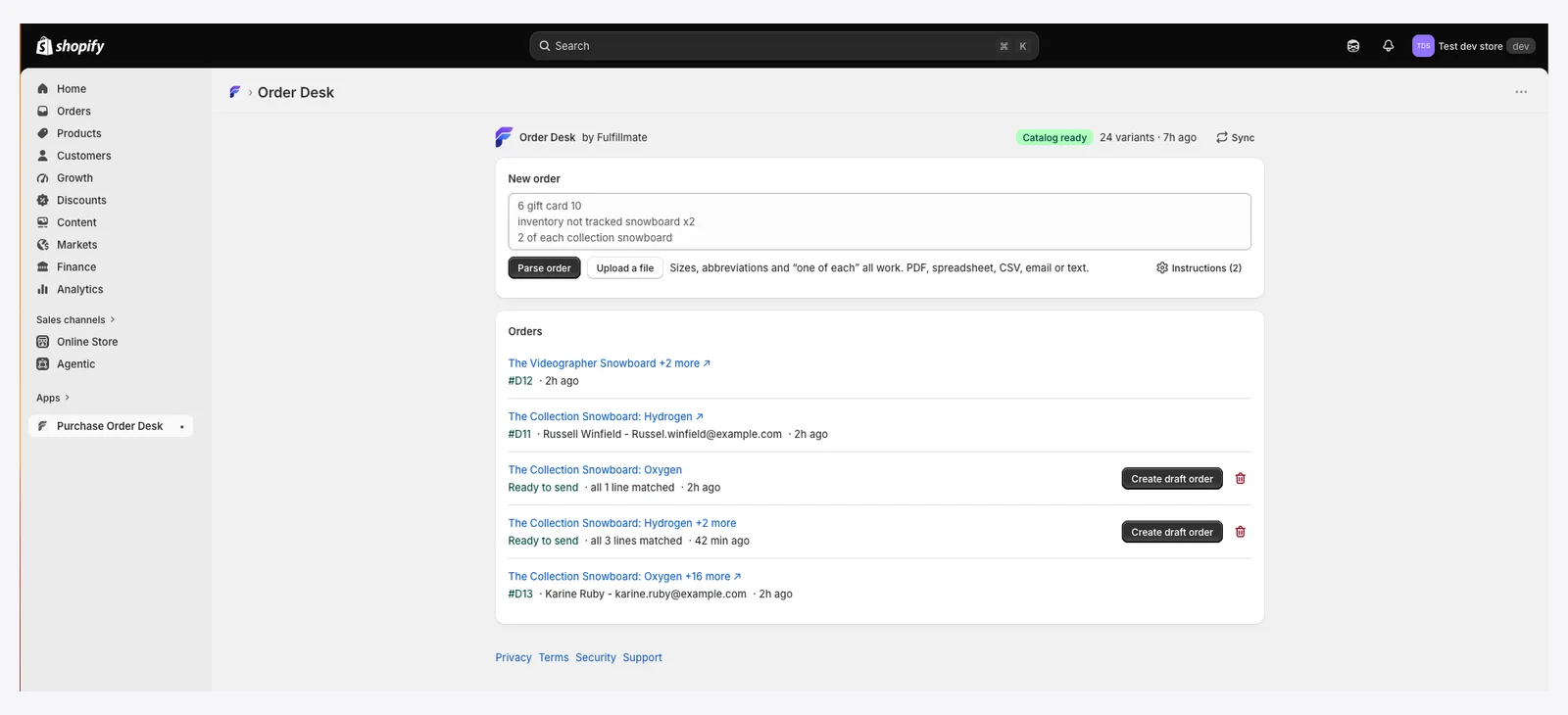Click the Upload a file button
The height and width of the screenshot is (715, 1568).
(x=625, y=268)
